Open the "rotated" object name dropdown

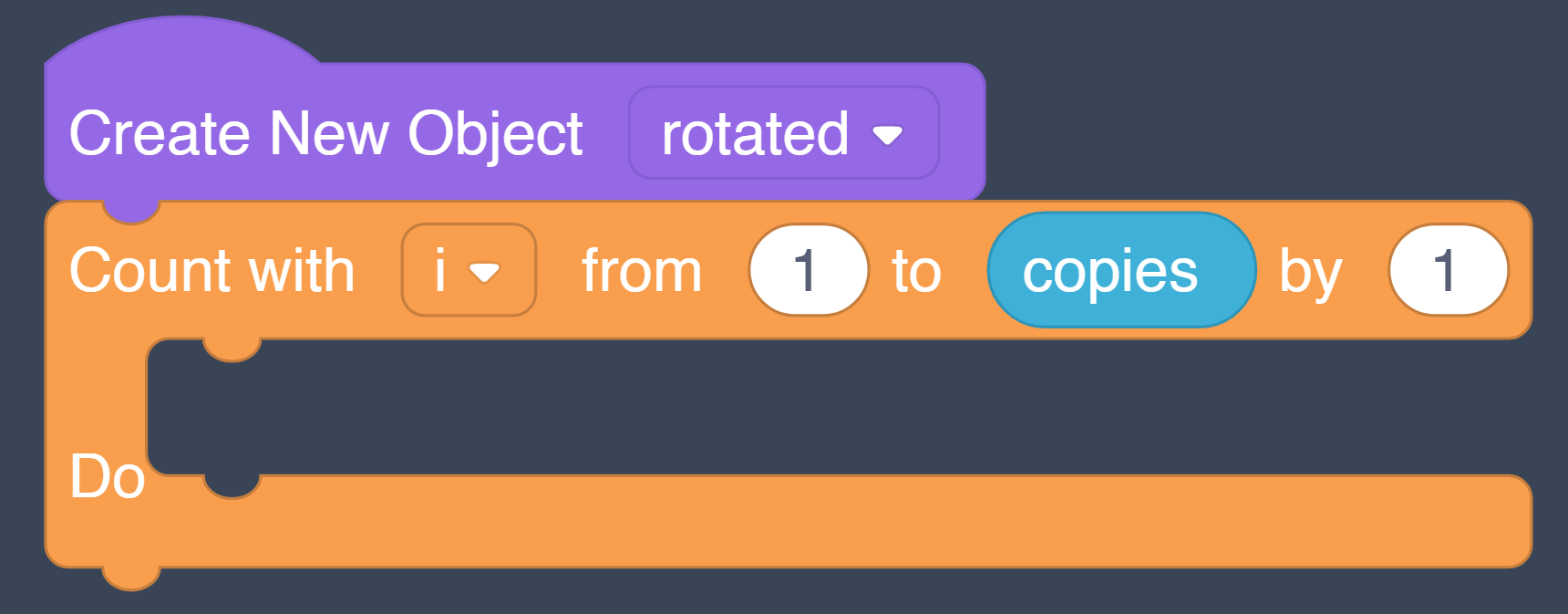[x=782, y=133]
